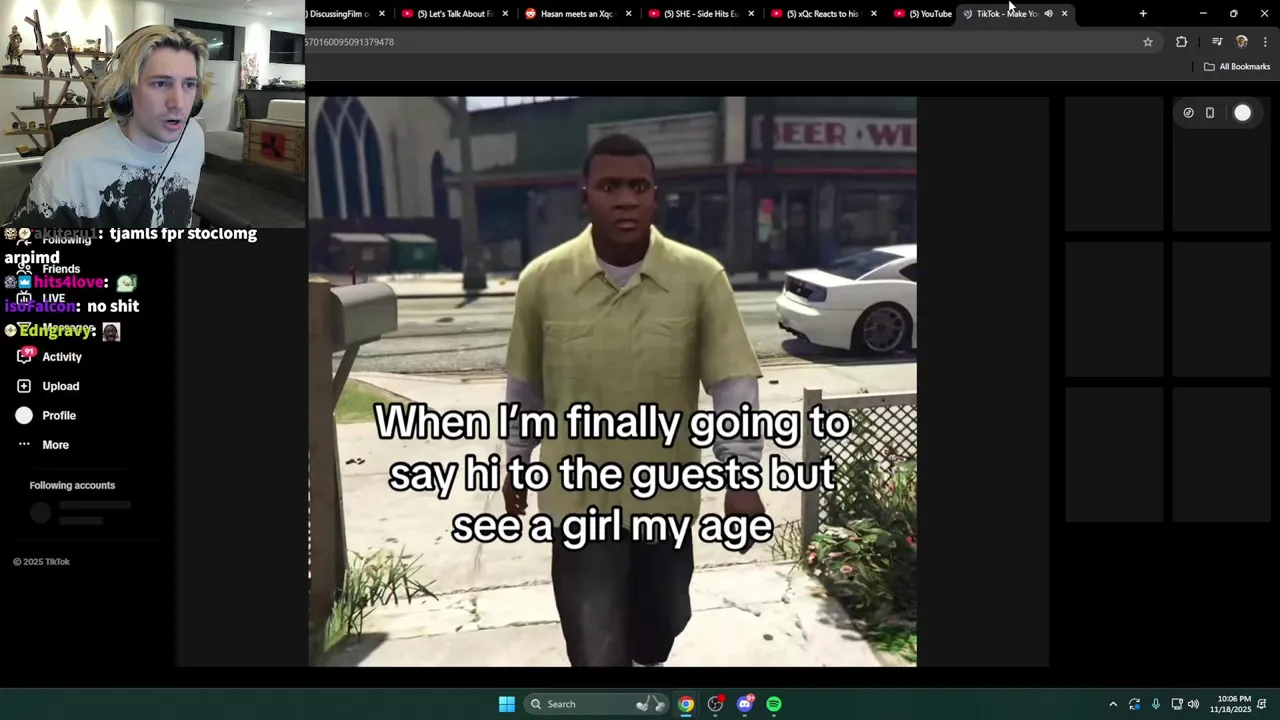The height and width of the screenshot is (720, 1280).
Task: Open the Windows Start menu
Action: (x=507, y=704)
